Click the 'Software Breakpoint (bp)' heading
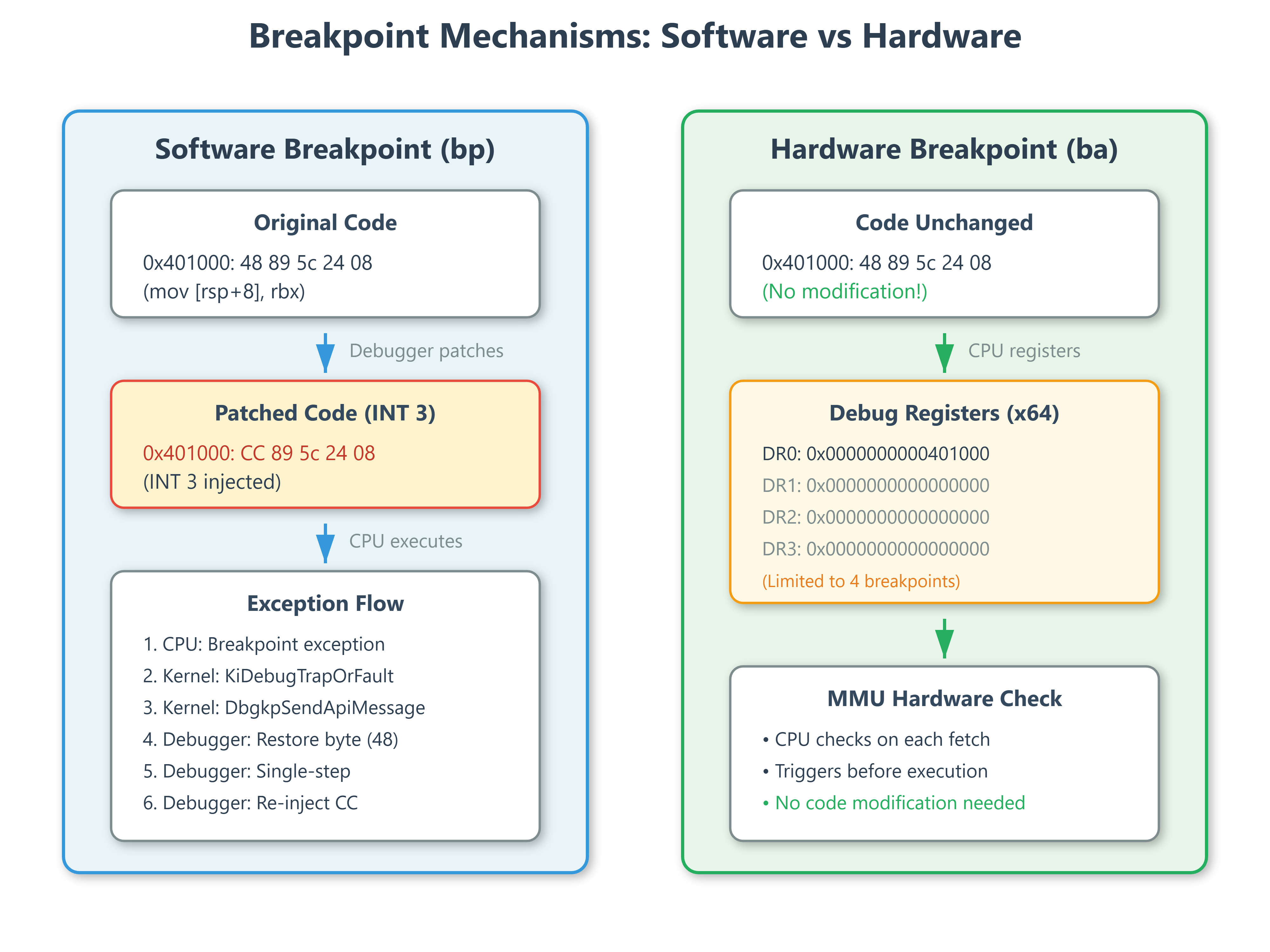Image resolution: width=1270 pixels, height=952 pixels. pos(325,149)
